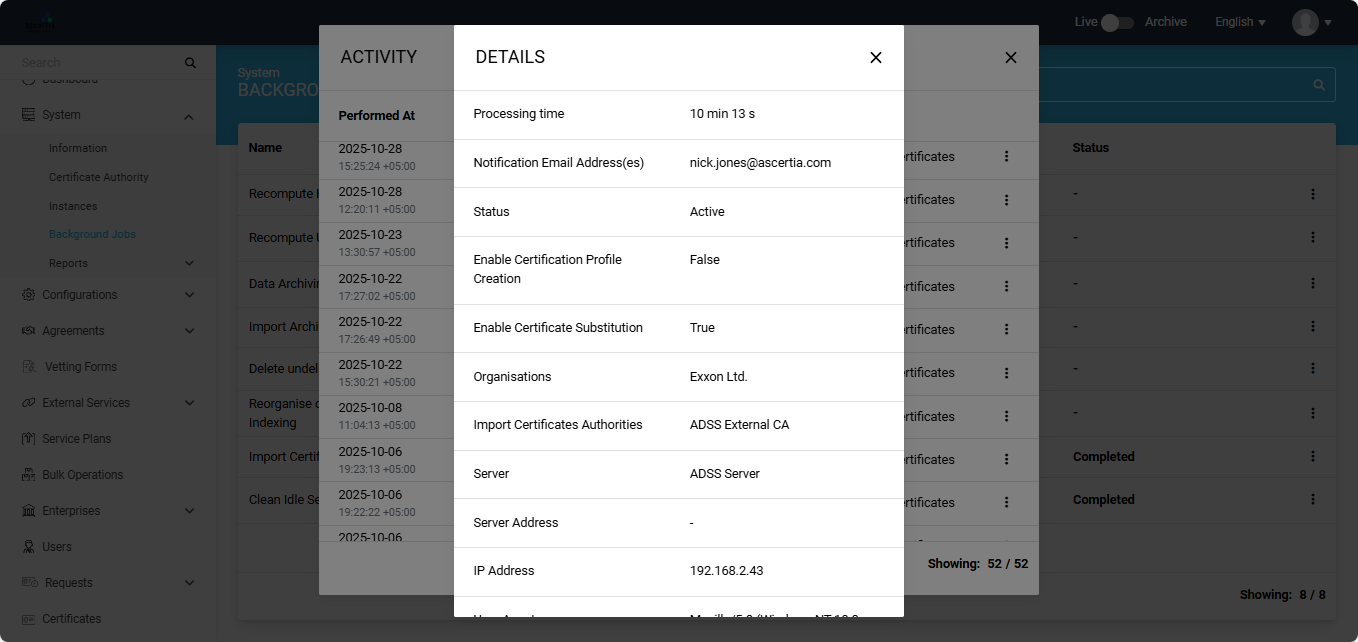Click the top-right search magnifier icon
Viewport: 1358px width, 642px height.
point(1319,85)
